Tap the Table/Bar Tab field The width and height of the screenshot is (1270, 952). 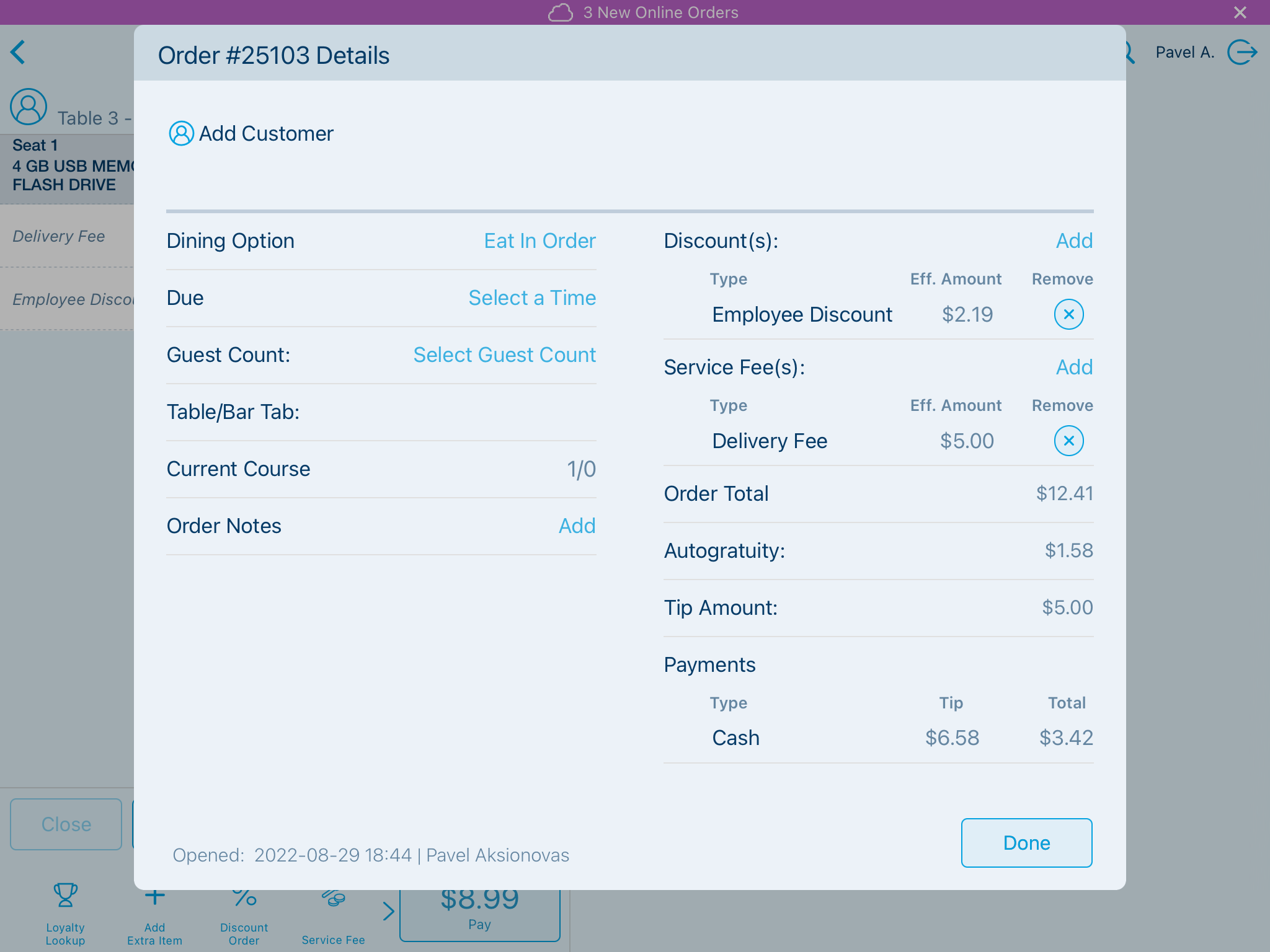381,412
